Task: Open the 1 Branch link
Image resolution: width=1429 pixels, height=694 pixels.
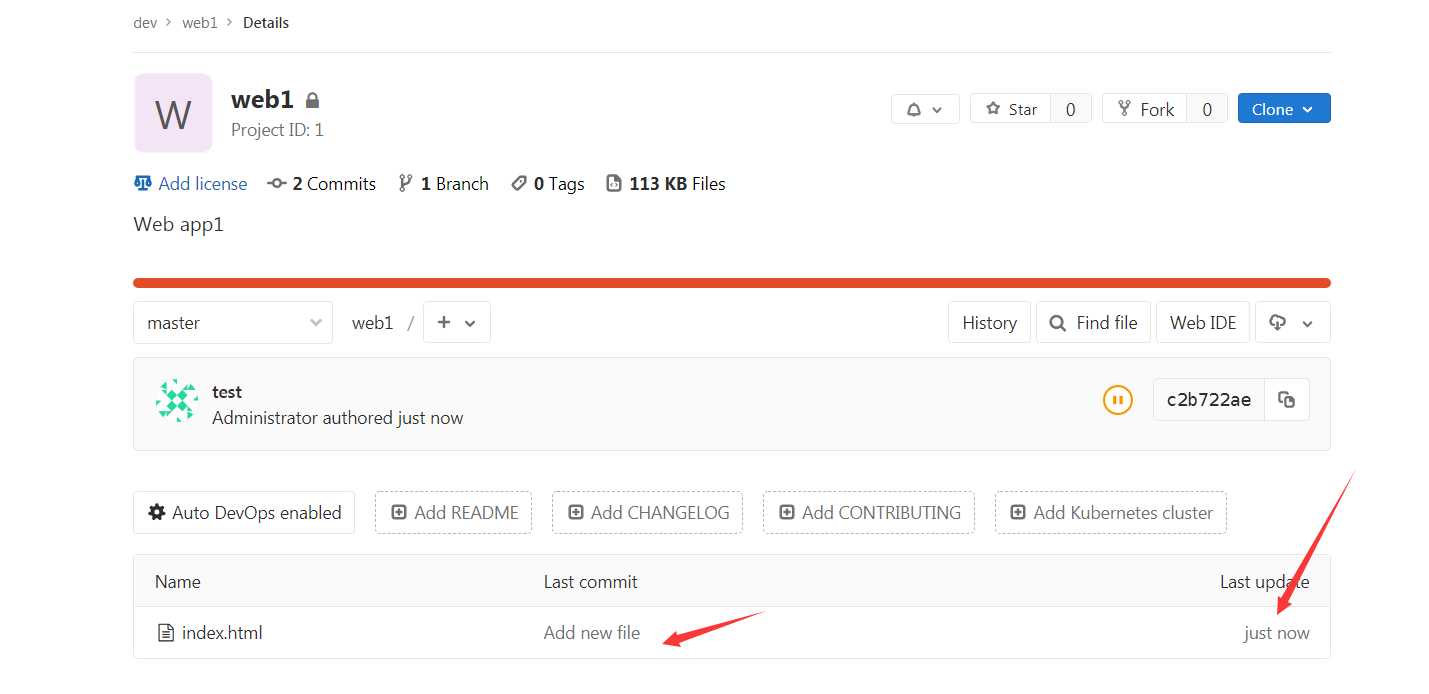Action: (443, 184)
